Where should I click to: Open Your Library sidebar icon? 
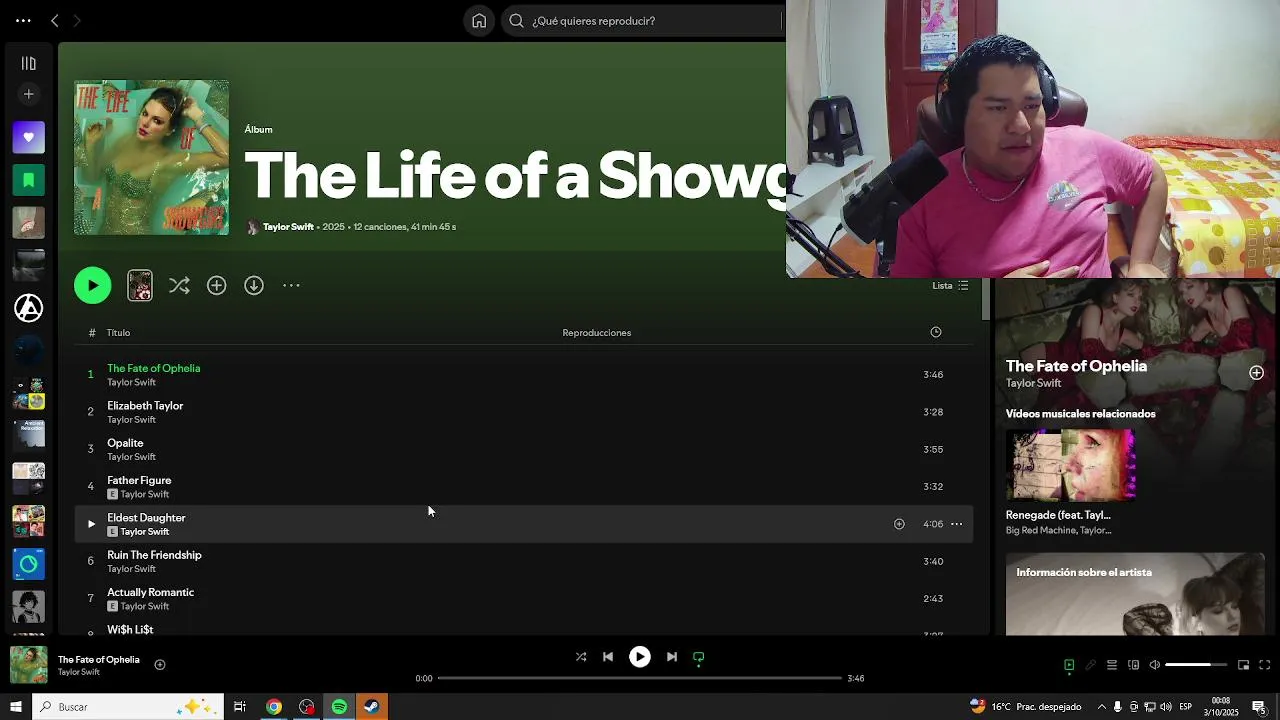point(28,63)
